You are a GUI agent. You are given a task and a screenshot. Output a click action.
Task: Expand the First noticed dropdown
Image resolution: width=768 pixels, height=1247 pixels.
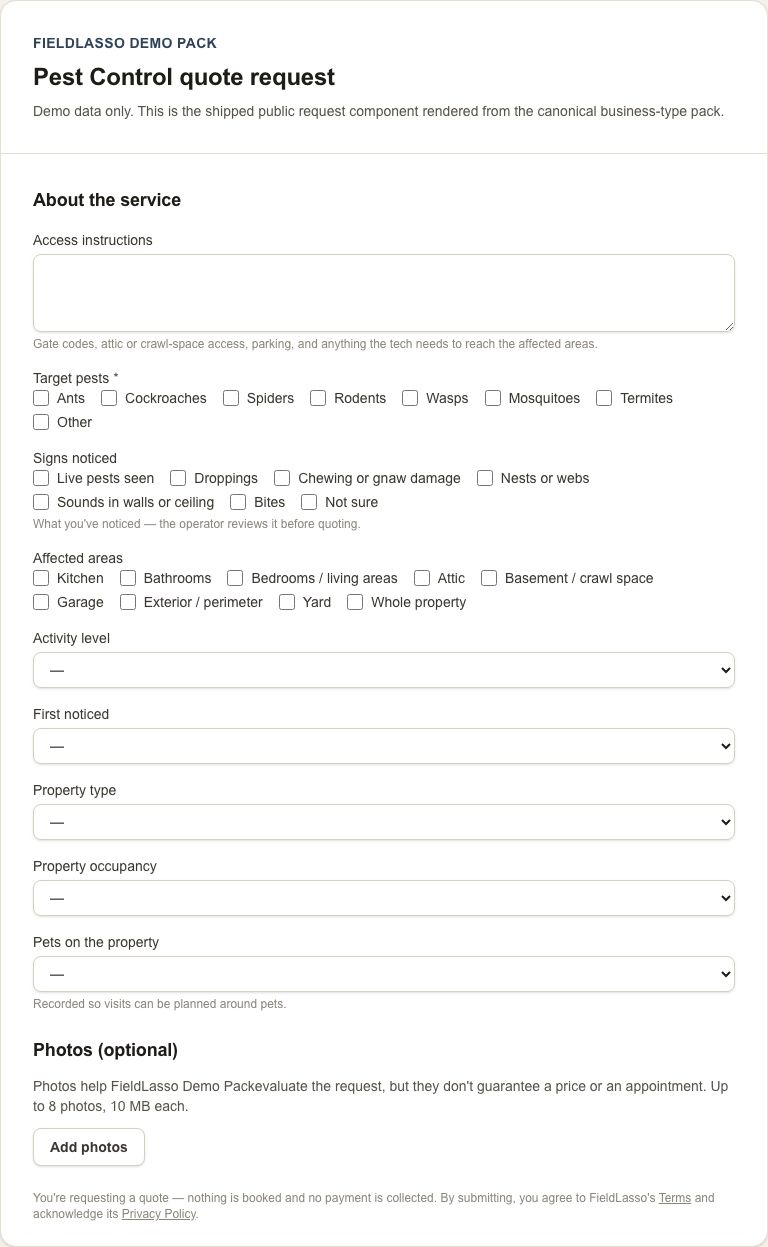tap(384, 746)
